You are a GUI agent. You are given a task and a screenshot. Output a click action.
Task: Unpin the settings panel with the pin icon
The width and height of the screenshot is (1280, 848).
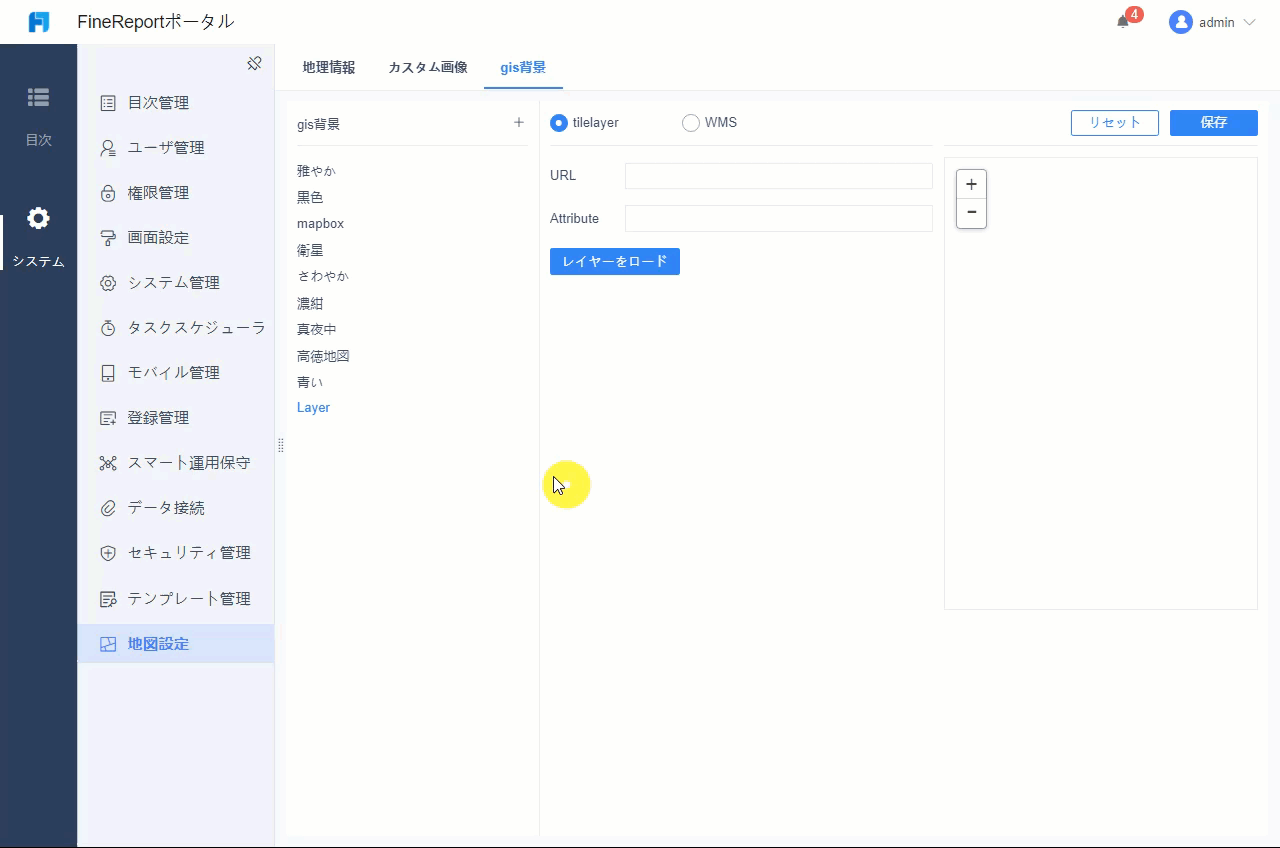pos(254,63)
